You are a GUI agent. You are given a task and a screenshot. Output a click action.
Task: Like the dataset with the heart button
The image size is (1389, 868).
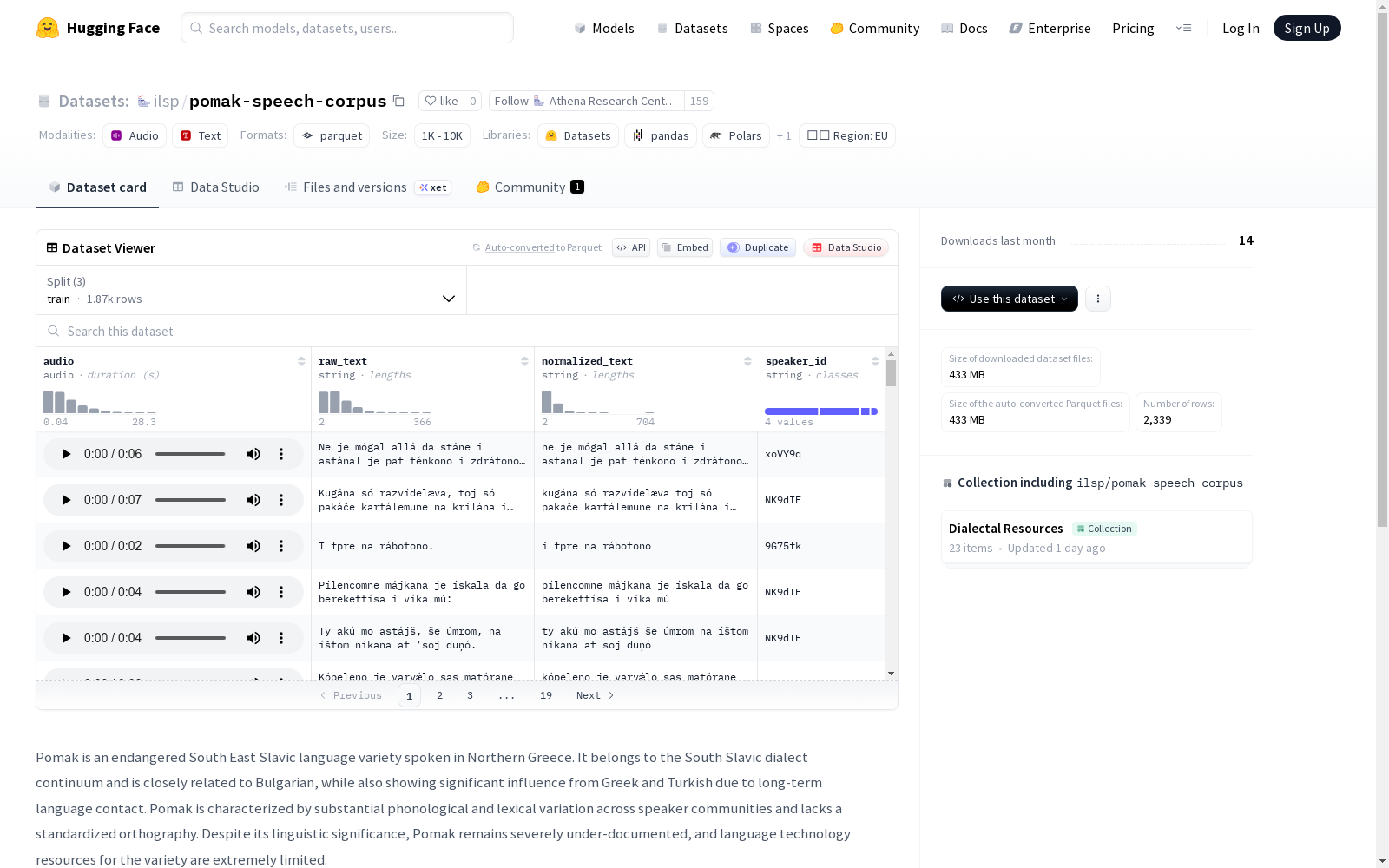(x=441, y=101)
